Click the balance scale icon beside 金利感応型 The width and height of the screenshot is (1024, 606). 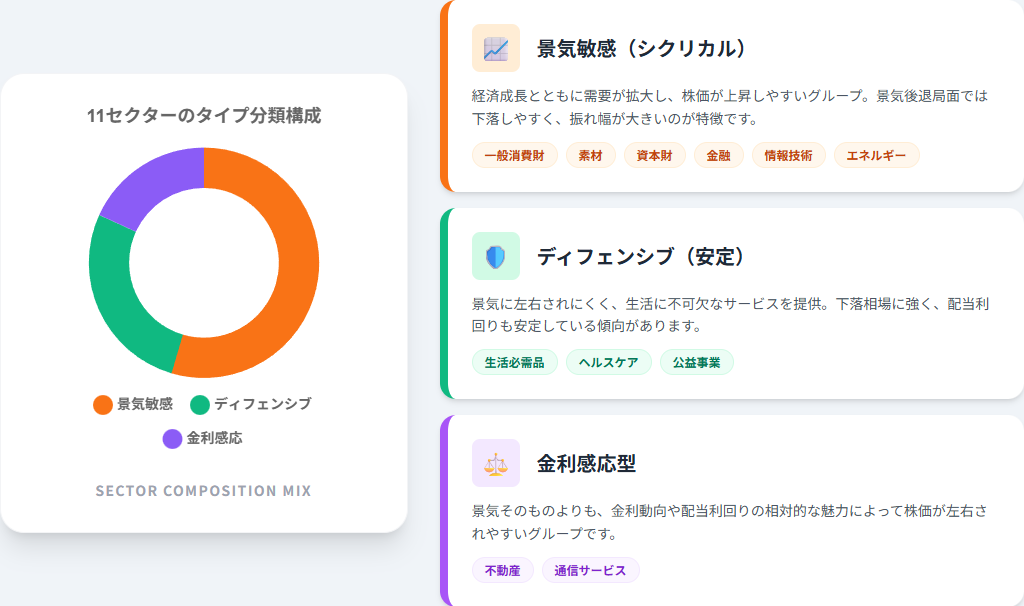[496, 463]
